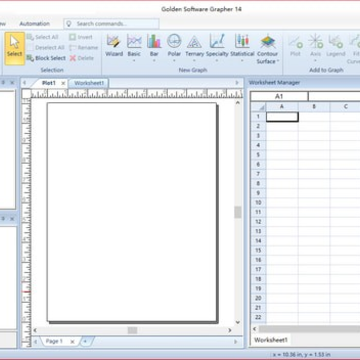The height and width of the screenshot is (360, 360).
Task: Expand the Axis dropdown arrow
Action: coord(315,61)
